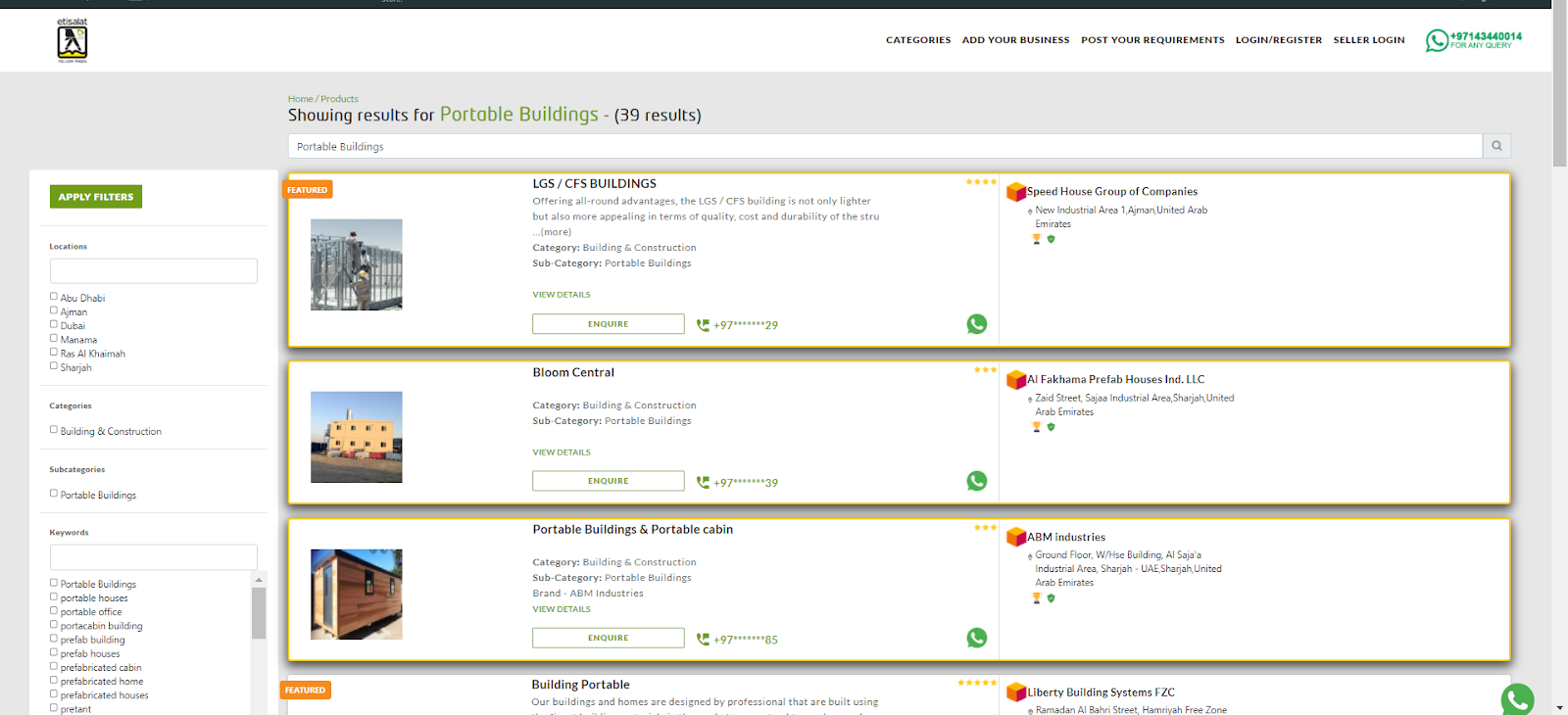
Task: Expand the (more) description link
Action: pyautogui.click(x=556, y=232)
